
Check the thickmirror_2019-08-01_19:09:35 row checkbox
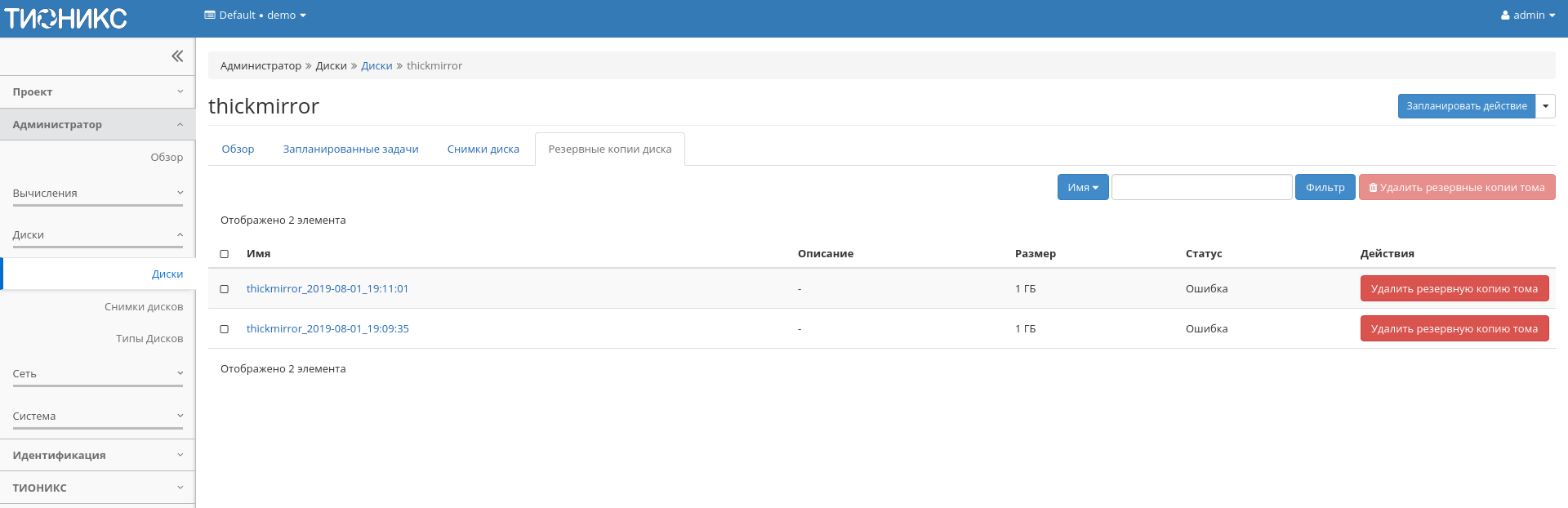(x=225, y=329)
